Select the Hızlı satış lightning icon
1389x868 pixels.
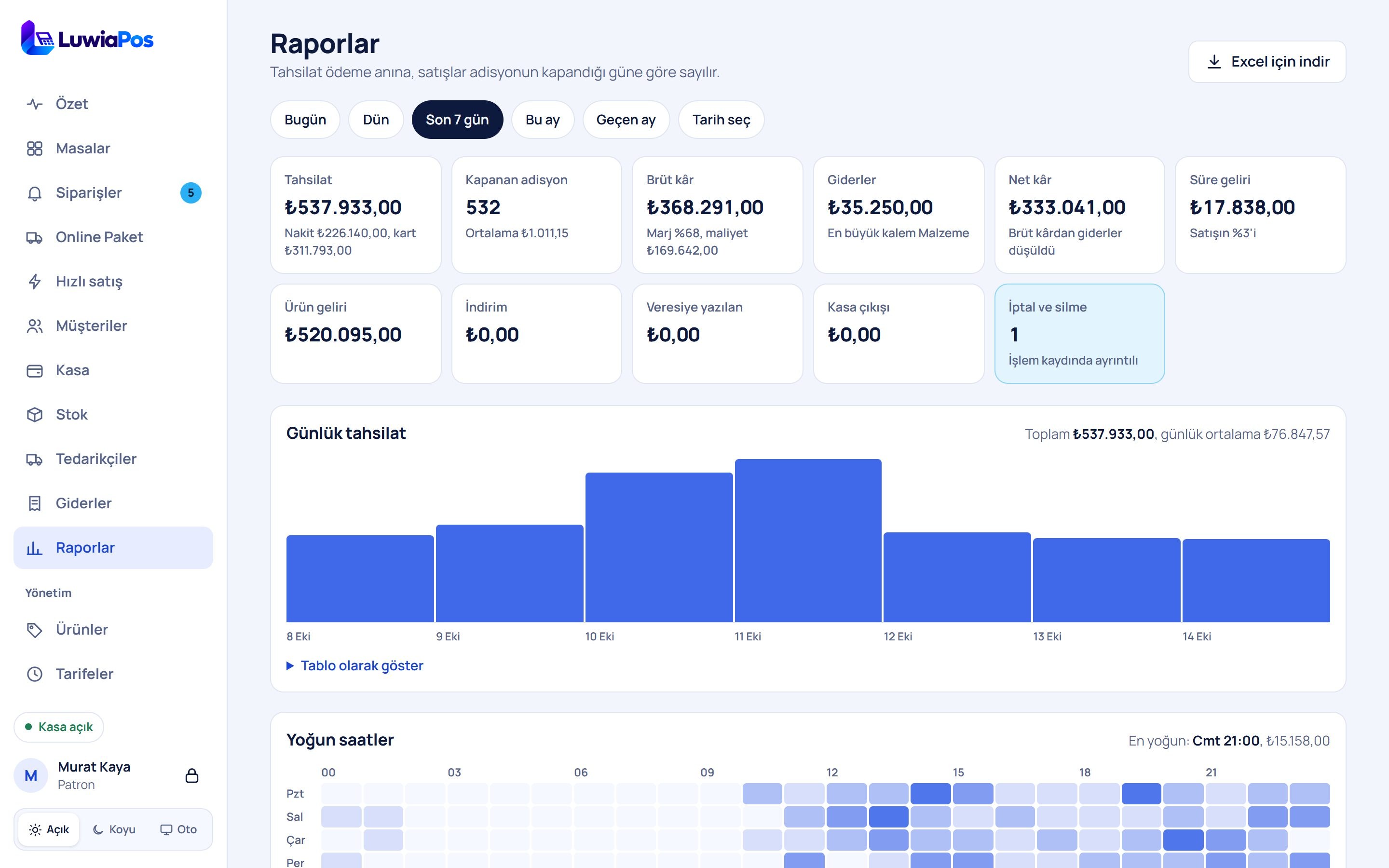[34, 281]
